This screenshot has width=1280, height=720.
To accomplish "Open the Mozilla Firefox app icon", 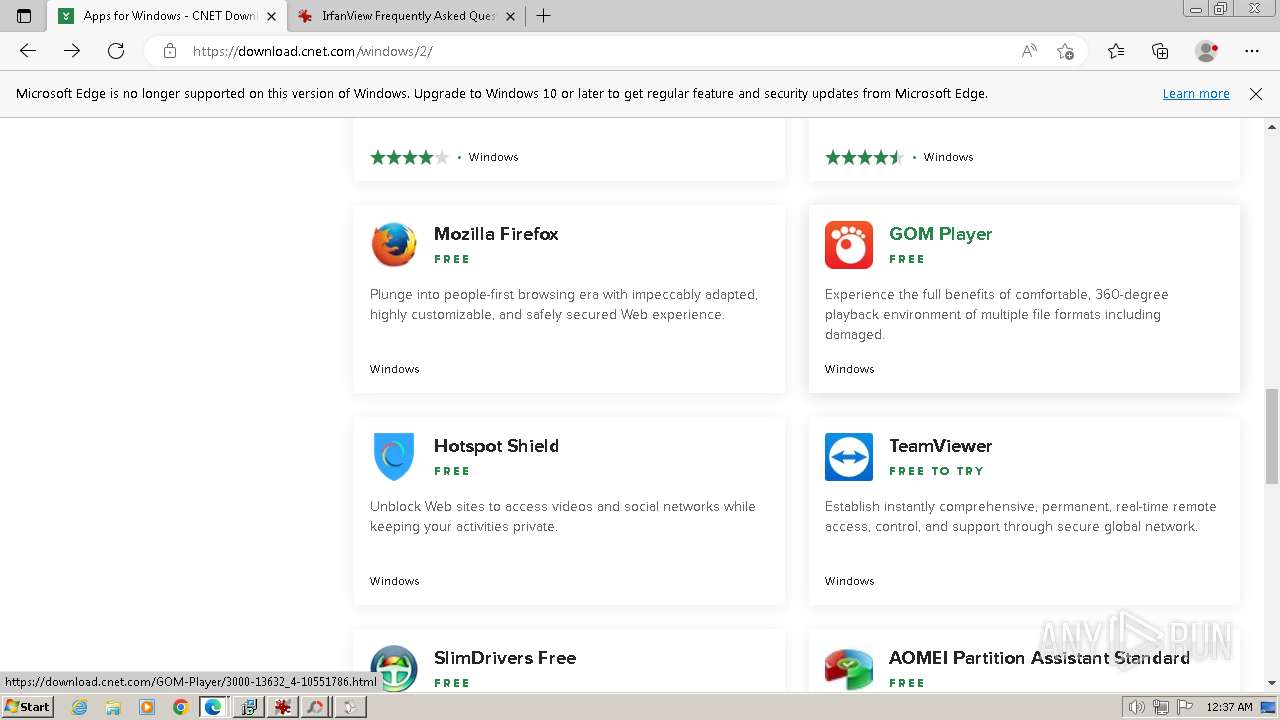I will point(394,245).
